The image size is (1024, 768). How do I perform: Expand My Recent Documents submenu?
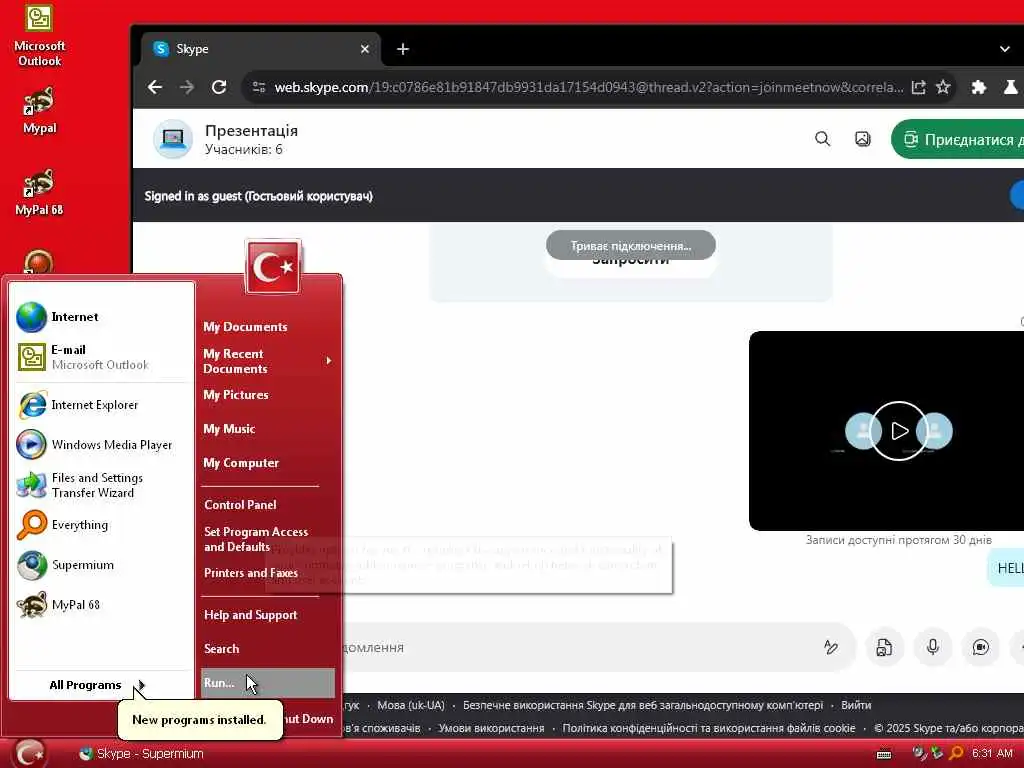coord(268,361)
